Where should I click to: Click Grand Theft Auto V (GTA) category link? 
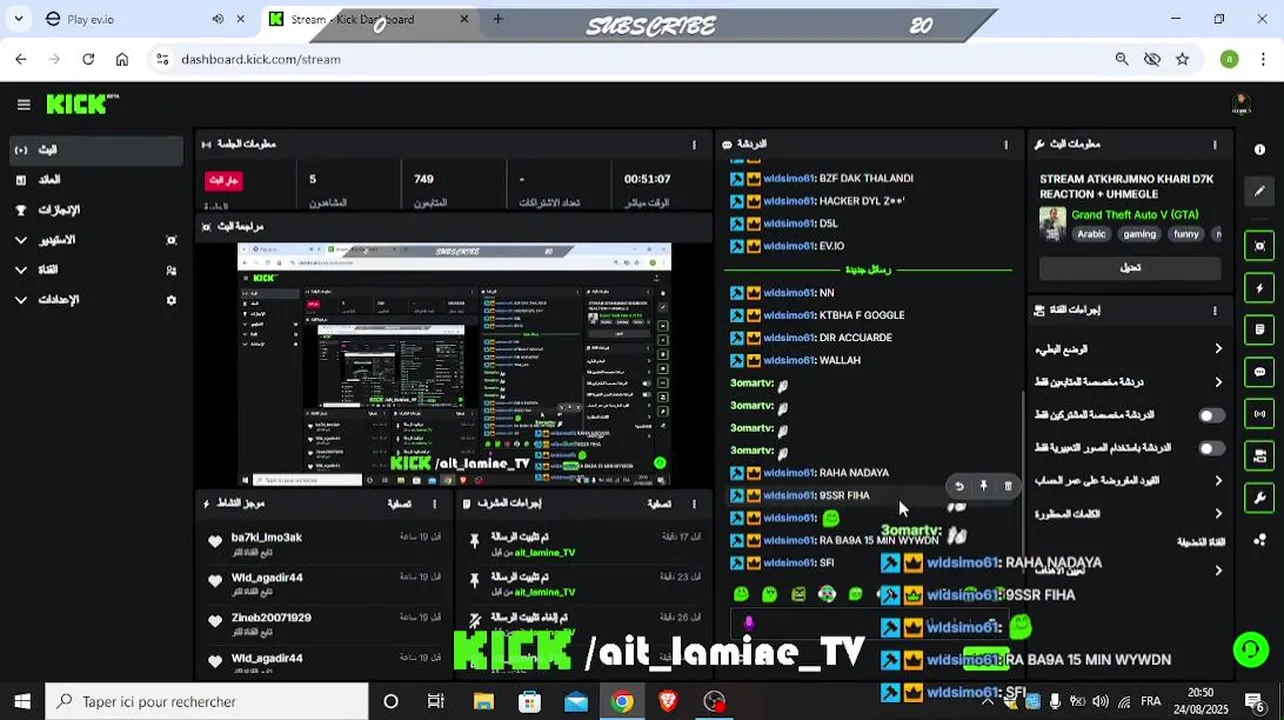pos(1135,215)
